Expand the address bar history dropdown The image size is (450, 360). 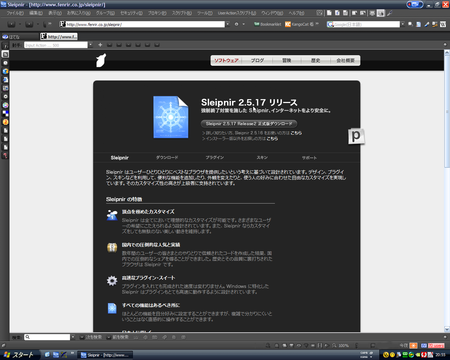click(228, 24)
